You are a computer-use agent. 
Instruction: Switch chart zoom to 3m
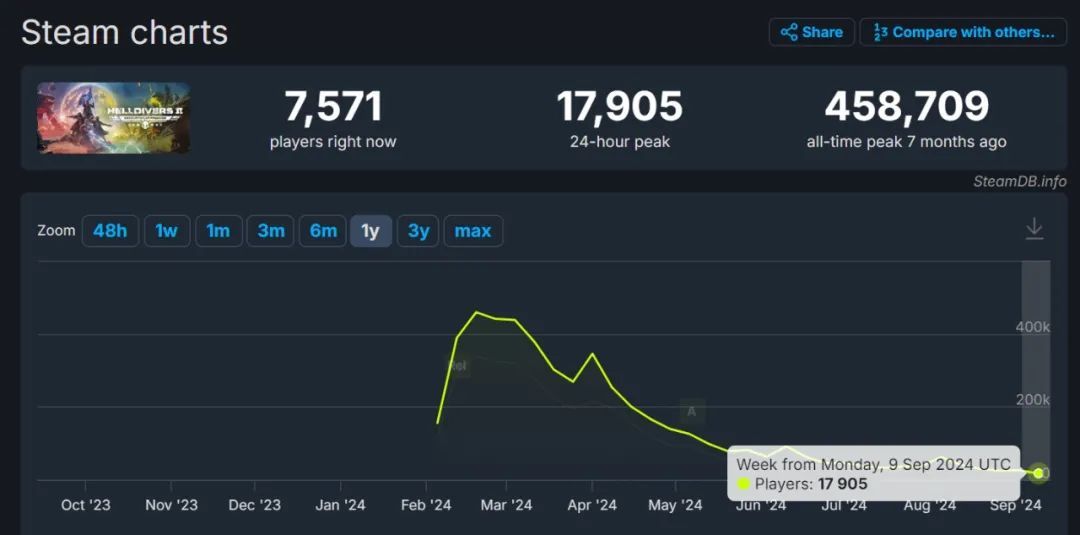tap(271, 231)
